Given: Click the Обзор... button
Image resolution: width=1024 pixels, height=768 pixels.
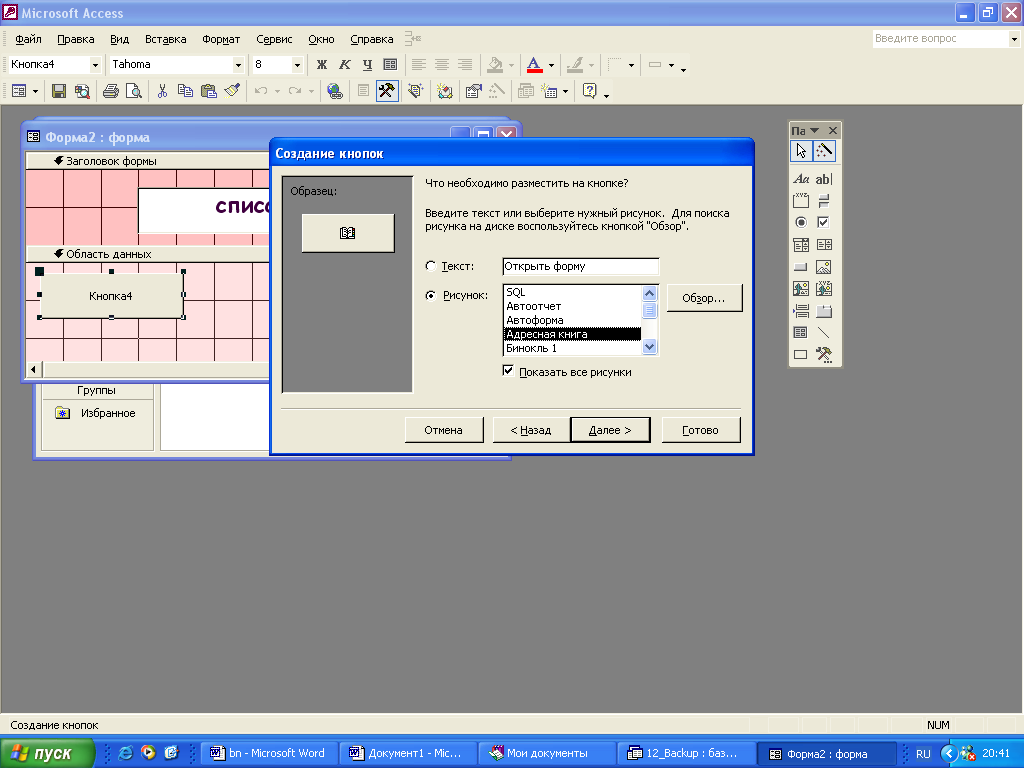Looking at the screenshot, I should coord(704,298).
